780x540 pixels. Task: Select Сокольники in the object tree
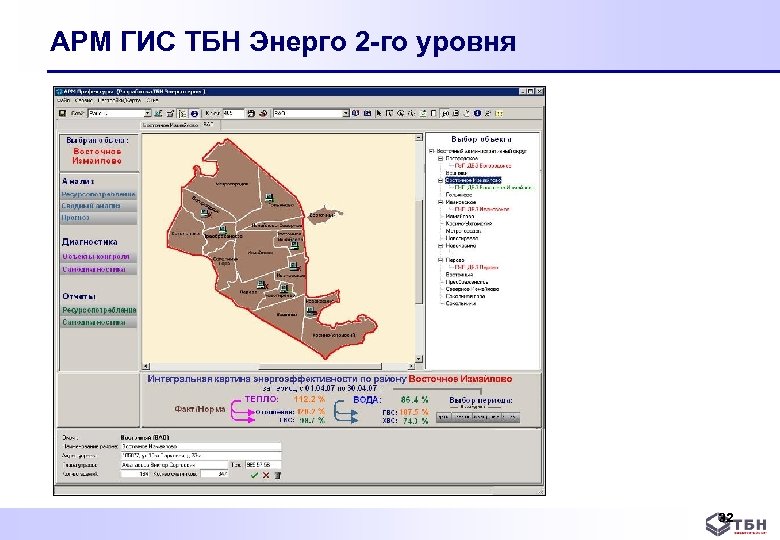coord(461,303)
